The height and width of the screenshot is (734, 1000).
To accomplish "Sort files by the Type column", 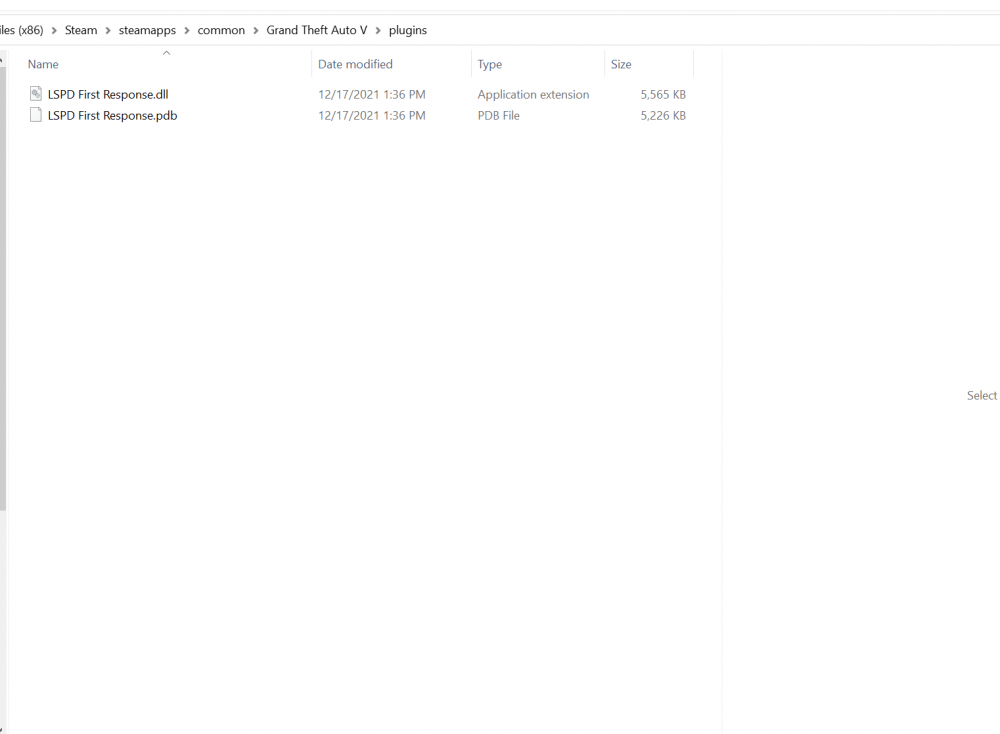I will 490,64.
